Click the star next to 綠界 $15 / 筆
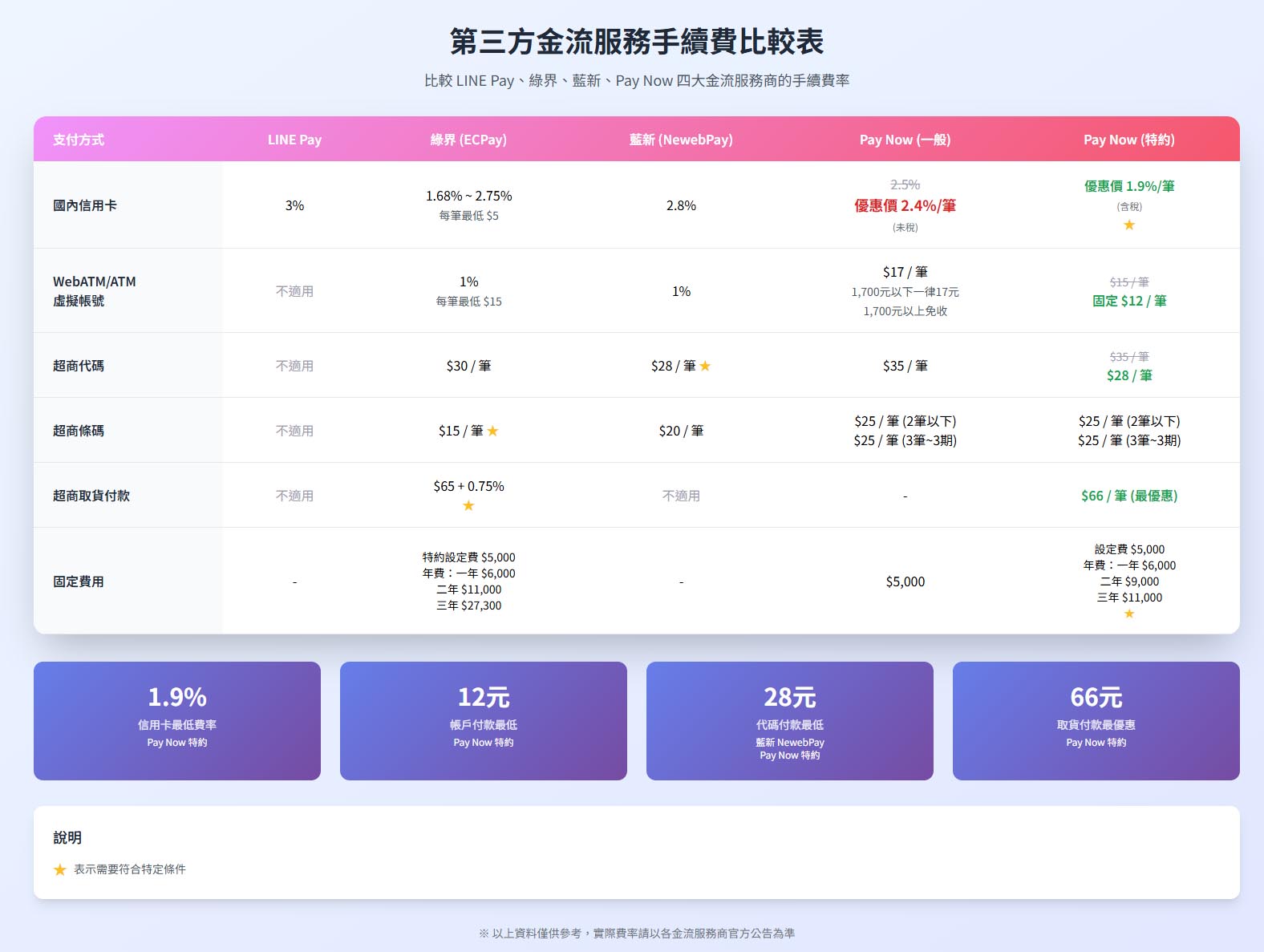The height and width of the screenshot is (952, 1264). [x=492, y=431]
